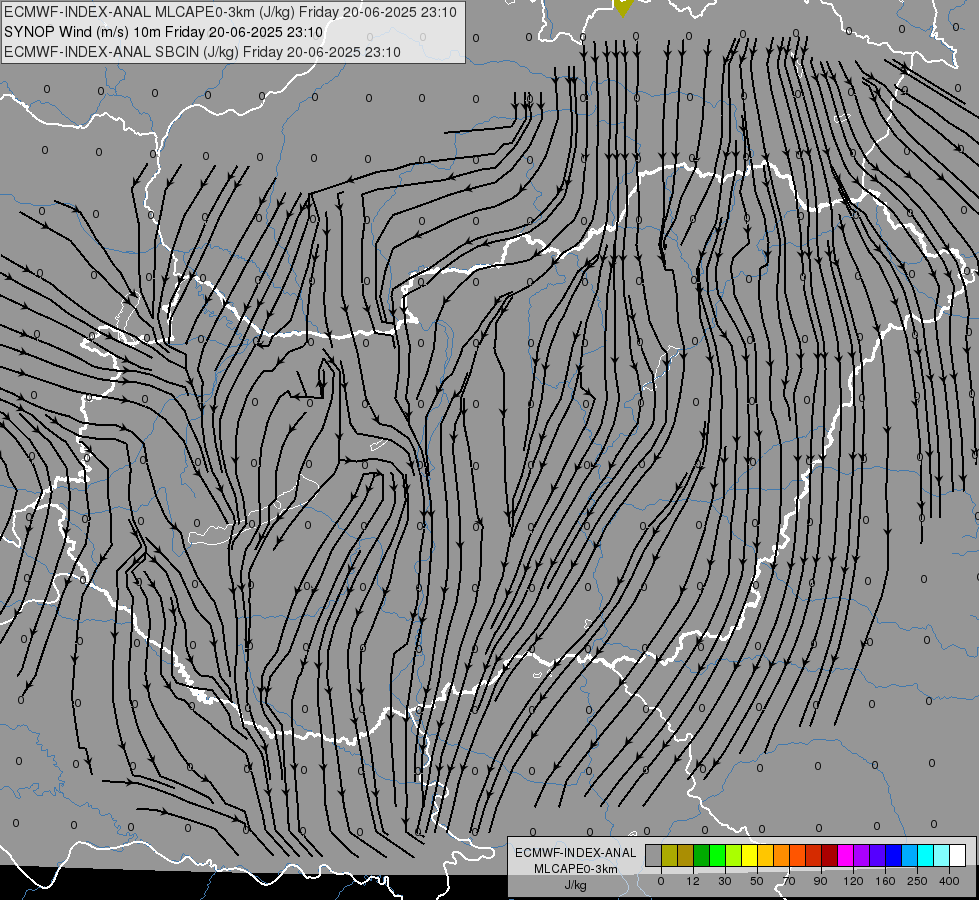Screen dimensions: 979x900
Task: Click the orange-red legend swatch
Action: pos(798,855)
